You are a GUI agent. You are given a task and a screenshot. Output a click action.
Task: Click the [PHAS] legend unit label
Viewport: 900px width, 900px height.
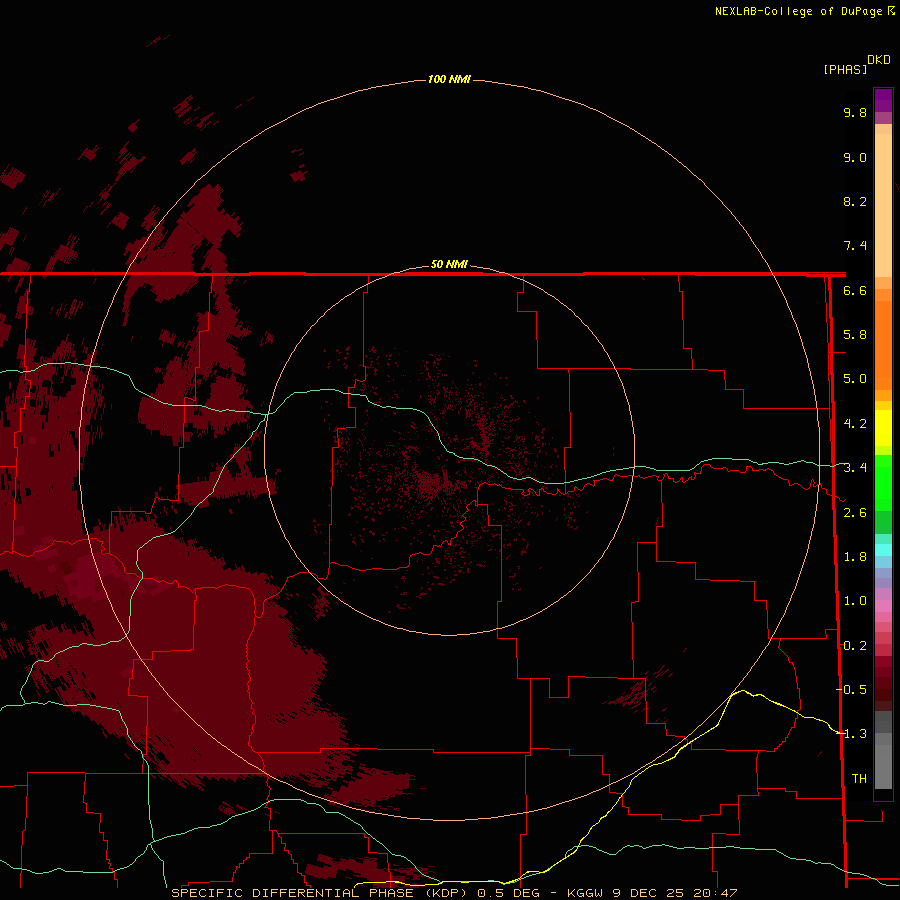845,69
